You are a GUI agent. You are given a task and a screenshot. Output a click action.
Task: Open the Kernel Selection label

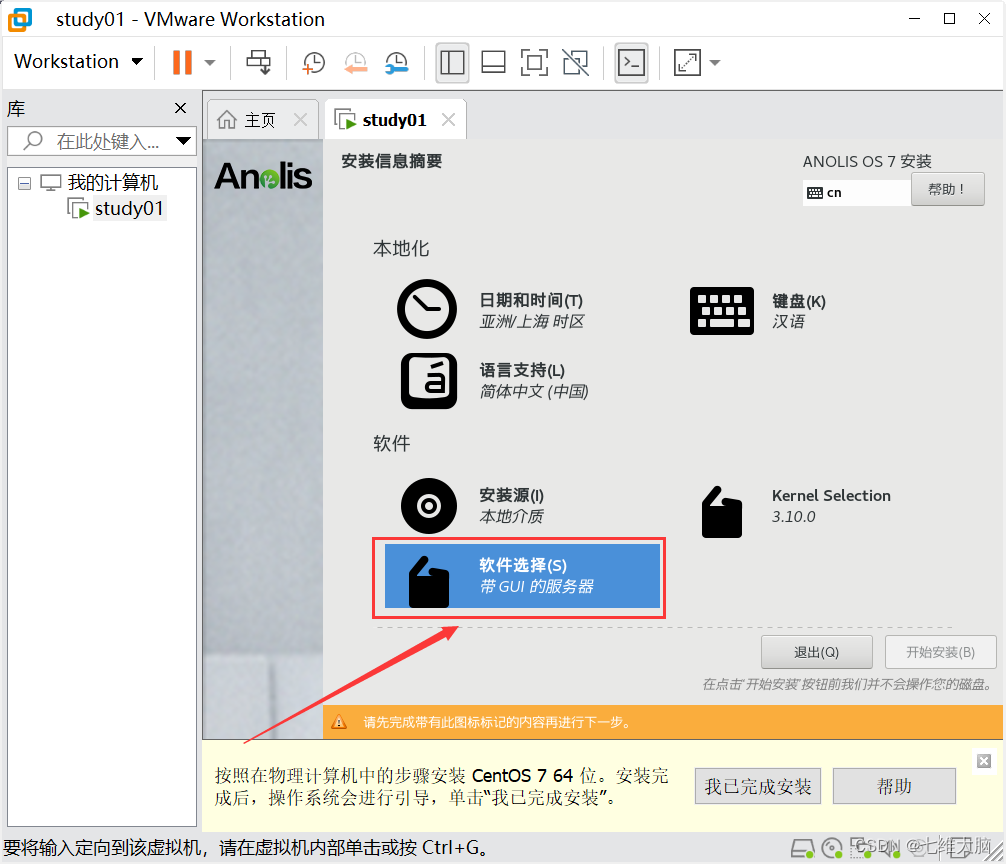(831, 496)
